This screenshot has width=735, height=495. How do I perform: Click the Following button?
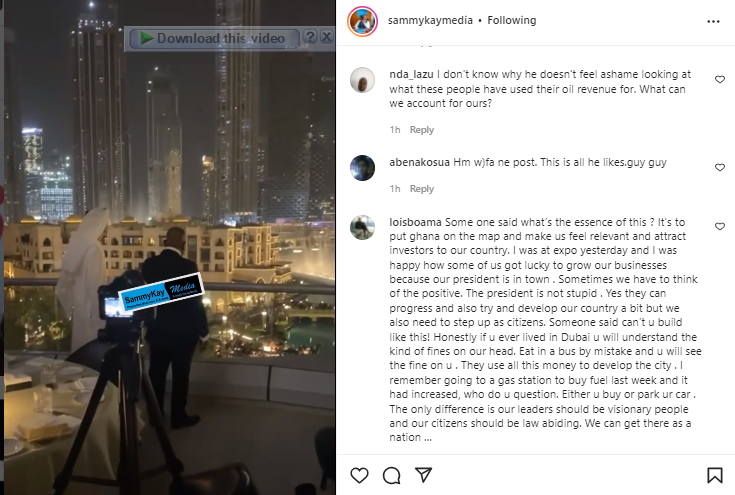pos(511,20)
